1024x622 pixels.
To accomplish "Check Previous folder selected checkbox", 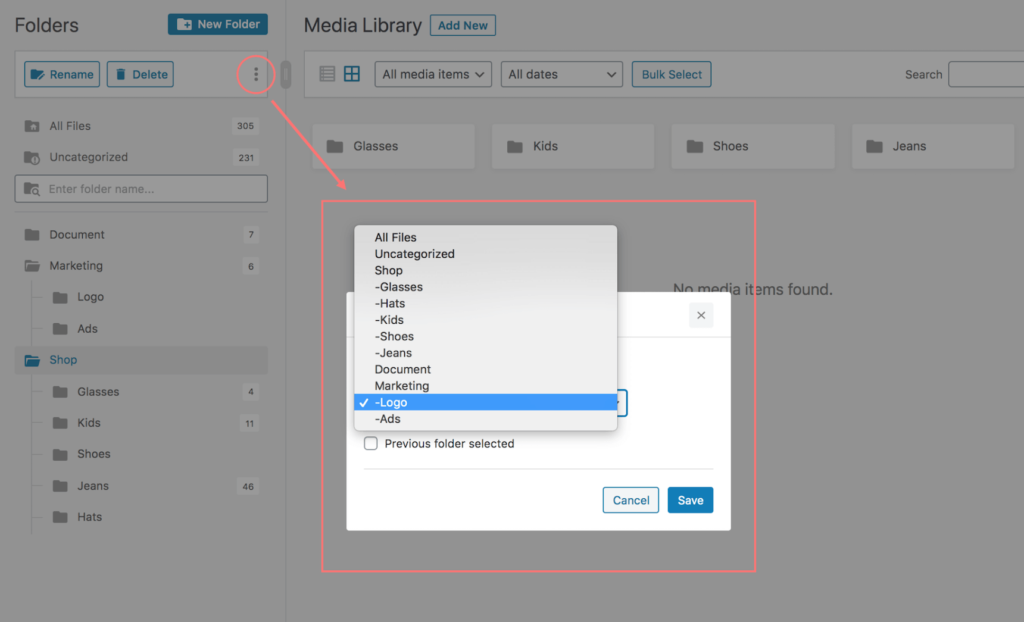I will (371, 443).
